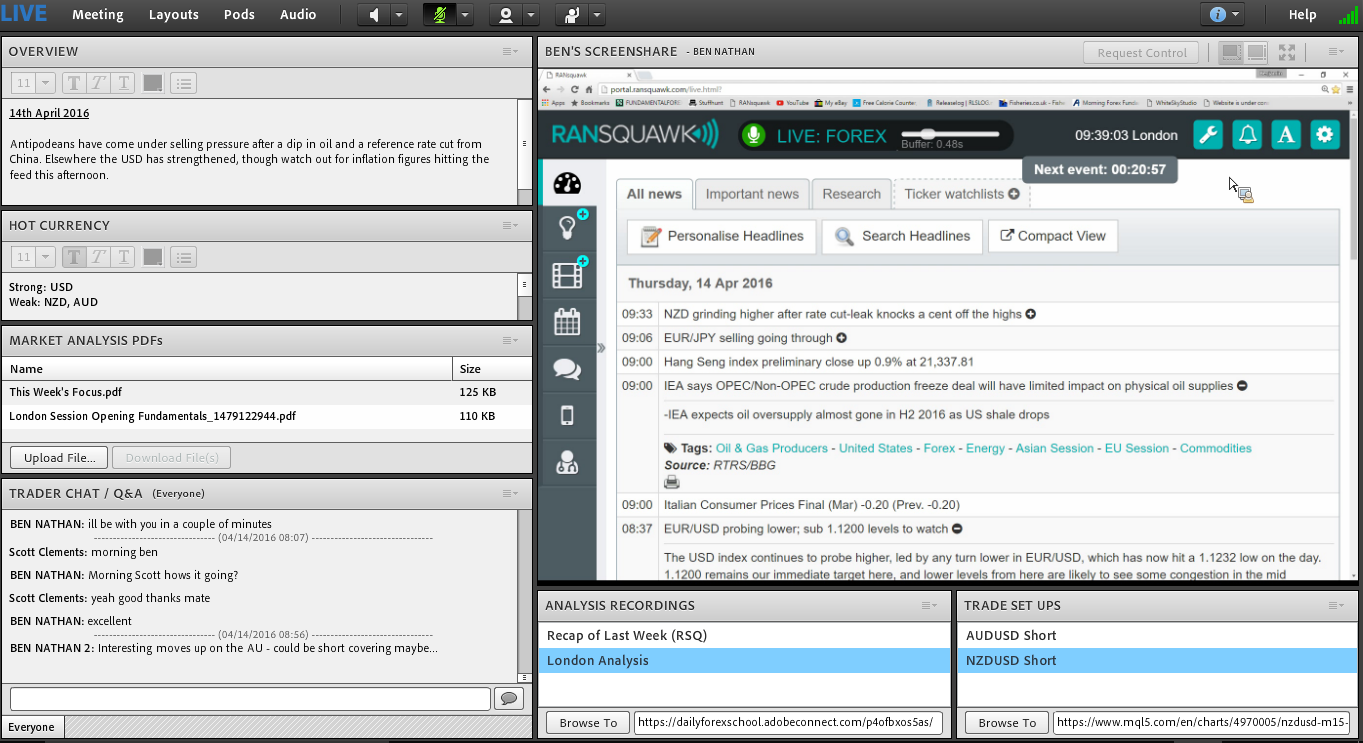The image size is (1363, 743).
Task: Click the mobile phone sidebar icon
Action: [567, 415]
